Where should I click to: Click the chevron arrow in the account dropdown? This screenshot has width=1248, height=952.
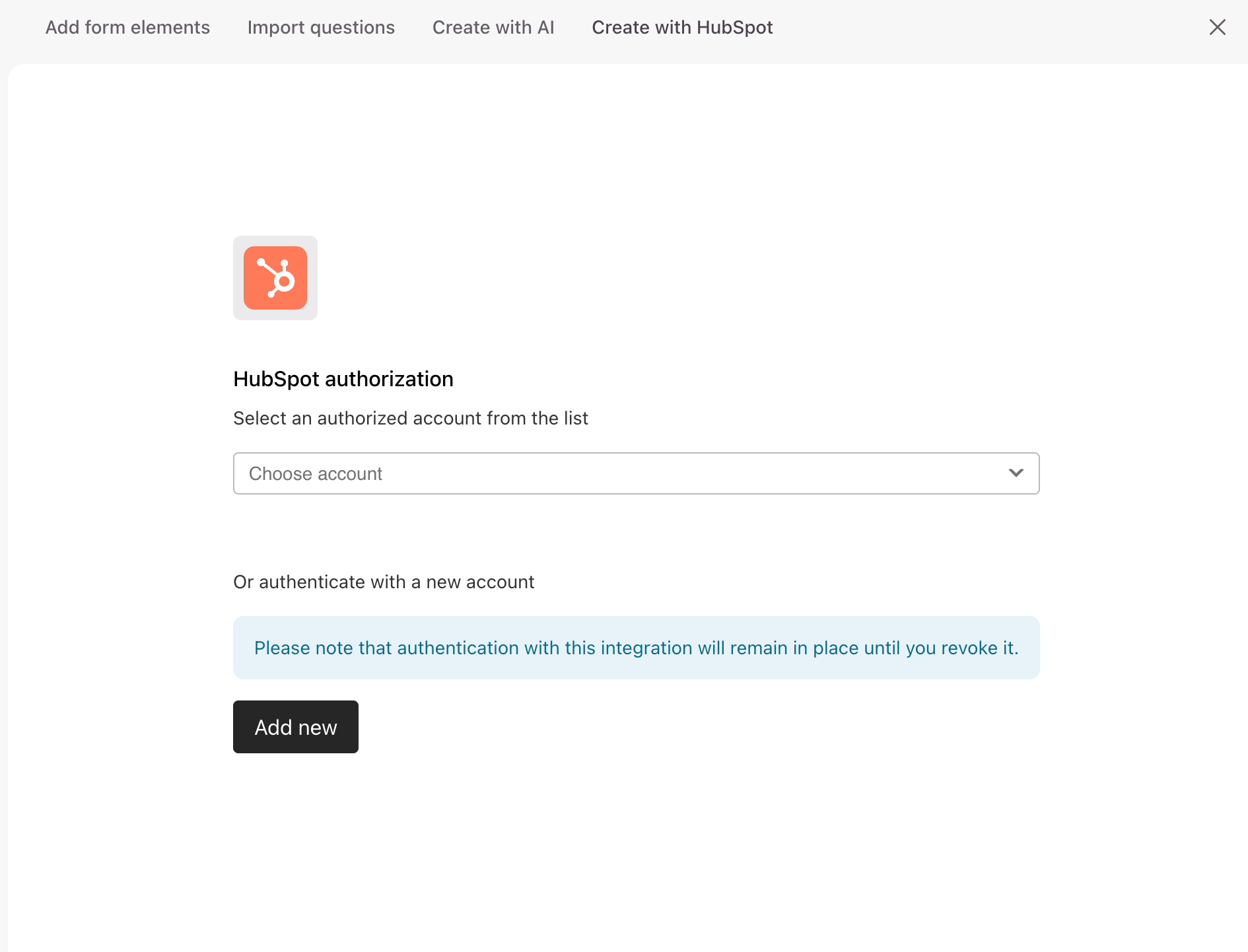pyautogui.click(x=1016, y=473)
